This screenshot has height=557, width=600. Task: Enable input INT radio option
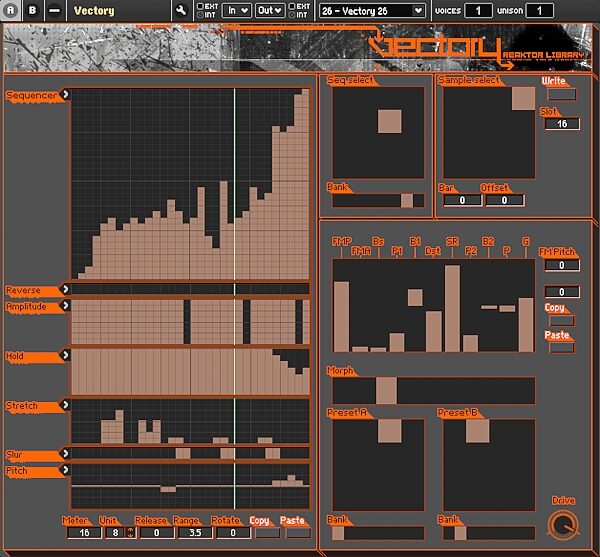click(200, 15)
